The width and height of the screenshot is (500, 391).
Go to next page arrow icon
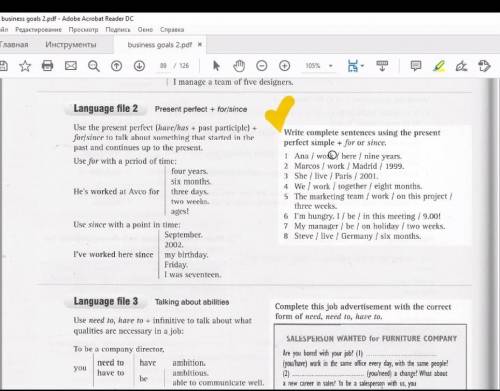coord(139,66)
